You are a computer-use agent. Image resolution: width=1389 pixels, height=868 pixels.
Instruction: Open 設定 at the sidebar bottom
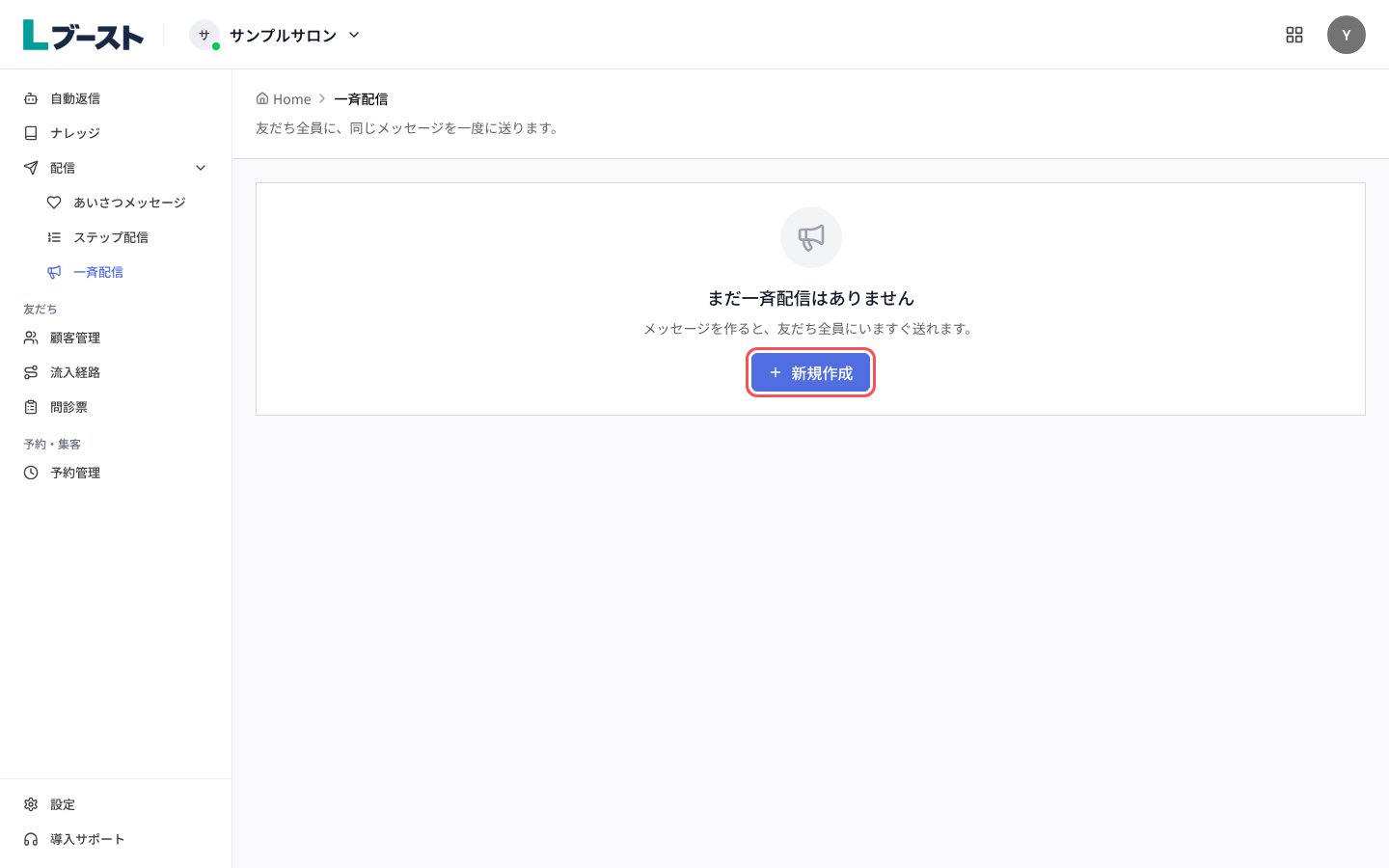click(116, 804)
